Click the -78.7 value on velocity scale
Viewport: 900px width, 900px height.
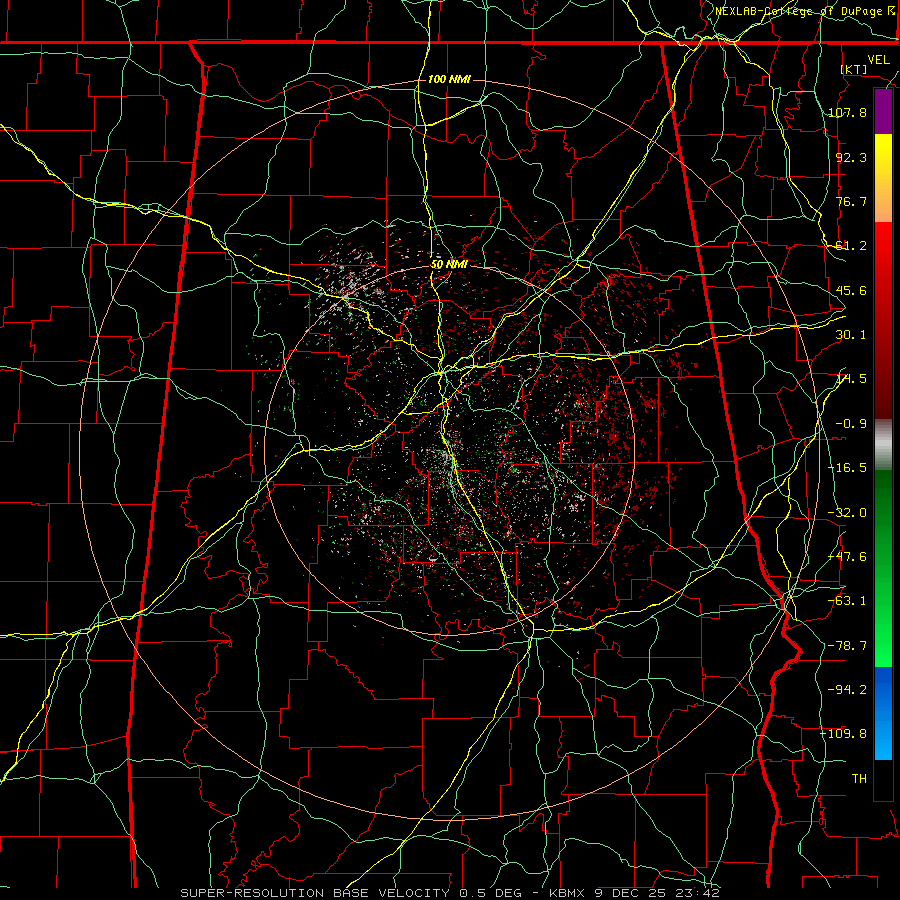847,646
